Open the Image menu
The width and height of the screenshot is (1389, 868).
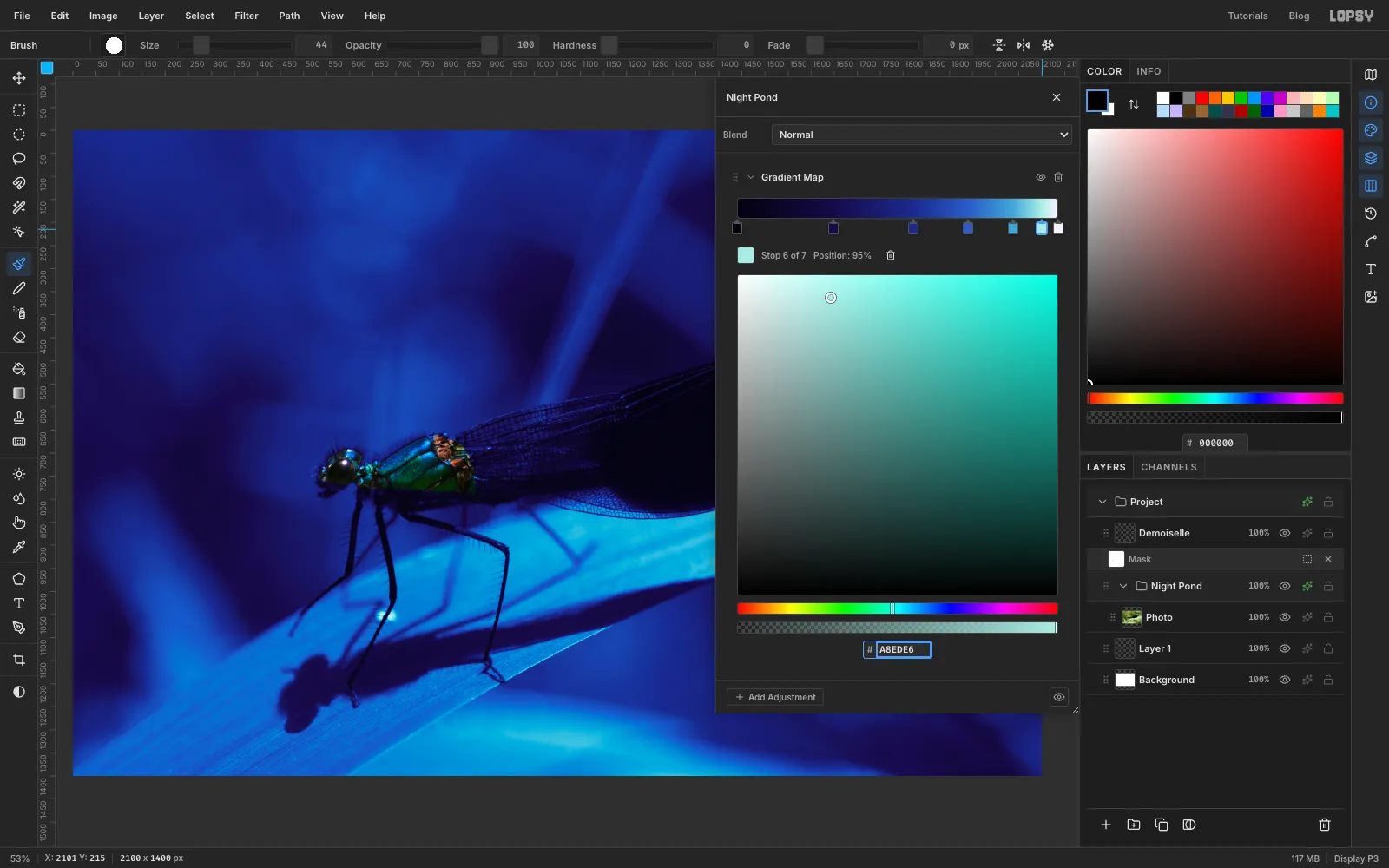pos(103,16)
